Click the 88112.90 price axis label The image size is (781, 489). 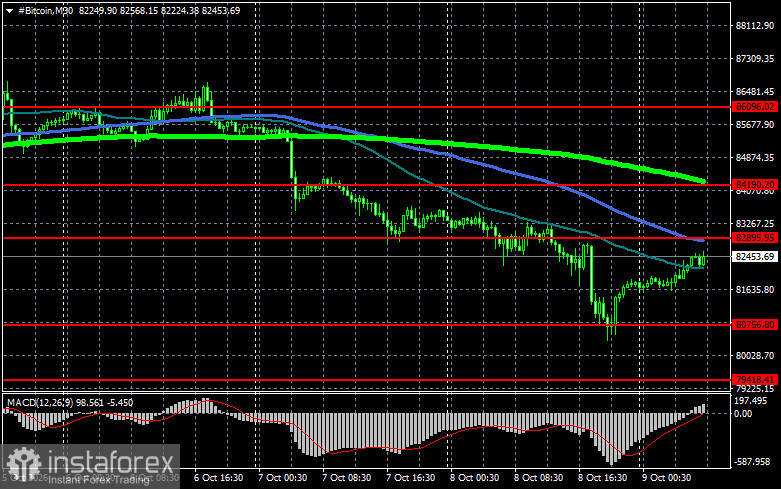coord(755,26)
